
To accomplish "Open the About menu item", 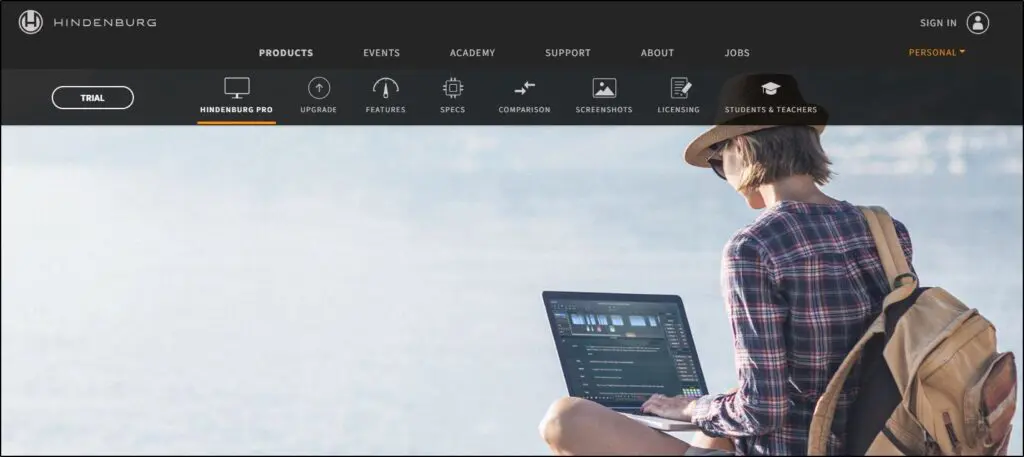I will 657,53.
